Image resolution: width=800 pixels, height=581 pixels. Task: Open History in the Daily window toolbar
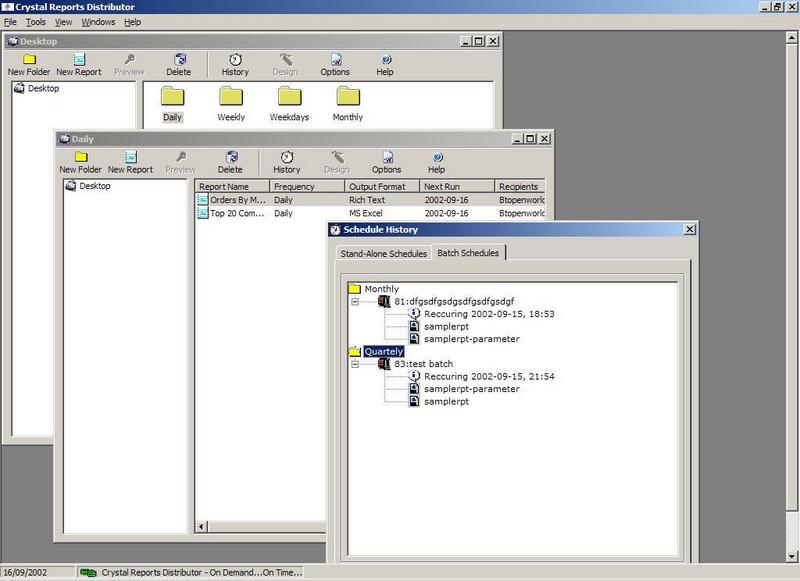click(x=287, y=162)
